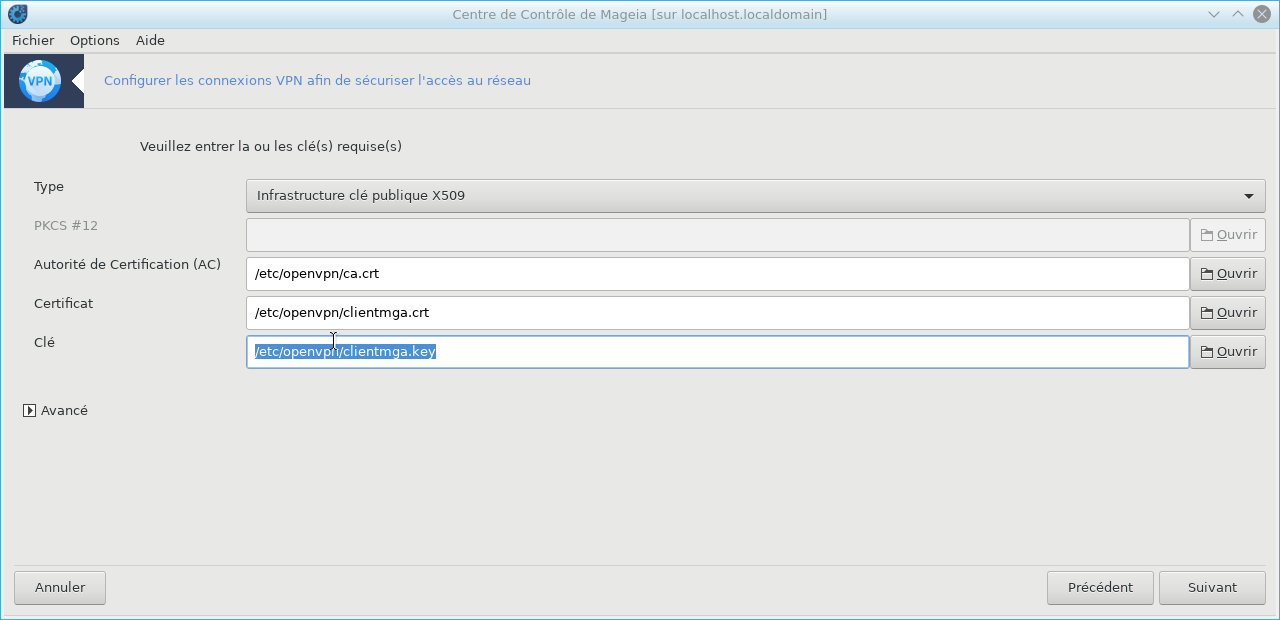
Task: Click the Mageia Control Center titlebar icon
Action: point(17,14)
